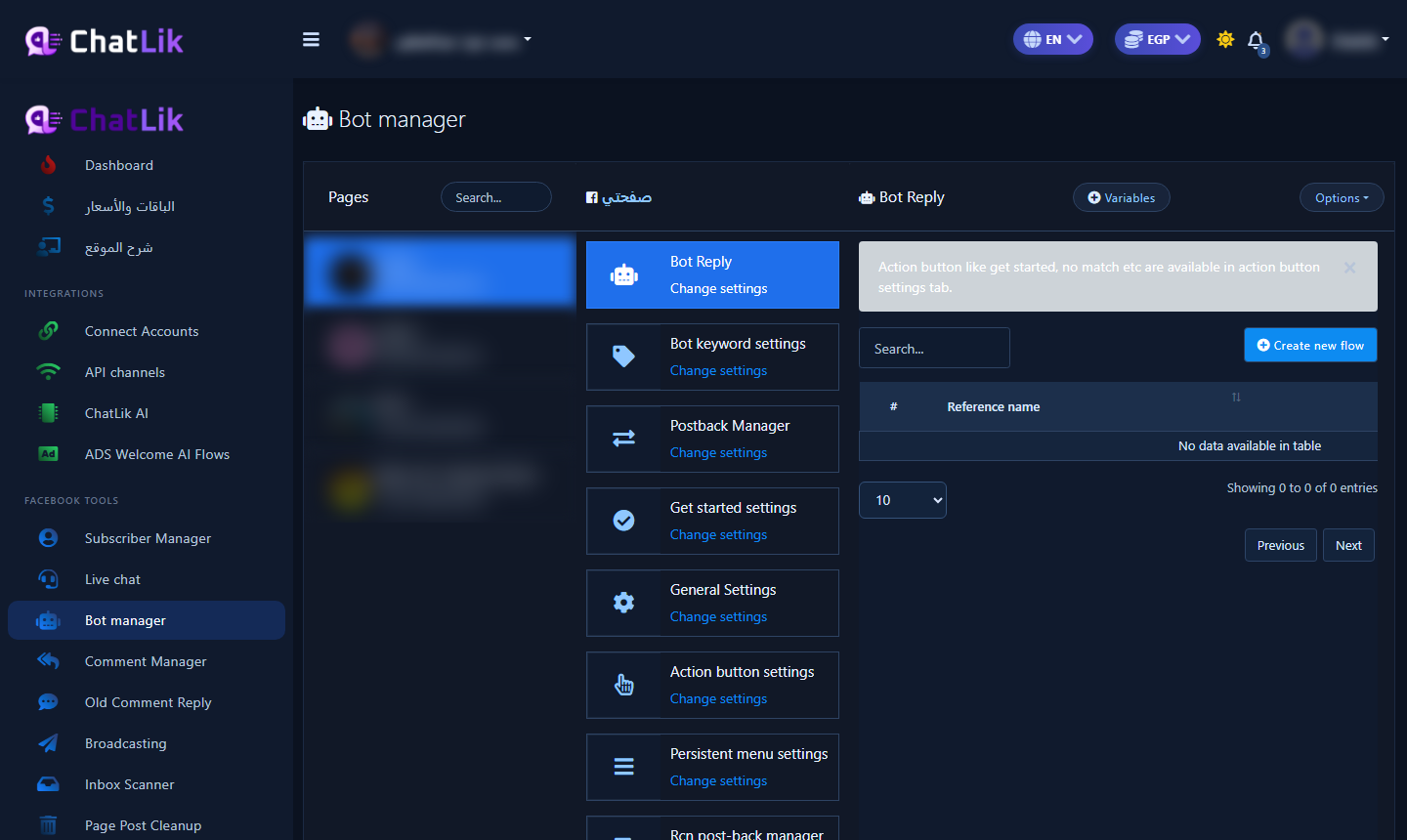Open Bot keyword settings Change settings

[718, 371]
